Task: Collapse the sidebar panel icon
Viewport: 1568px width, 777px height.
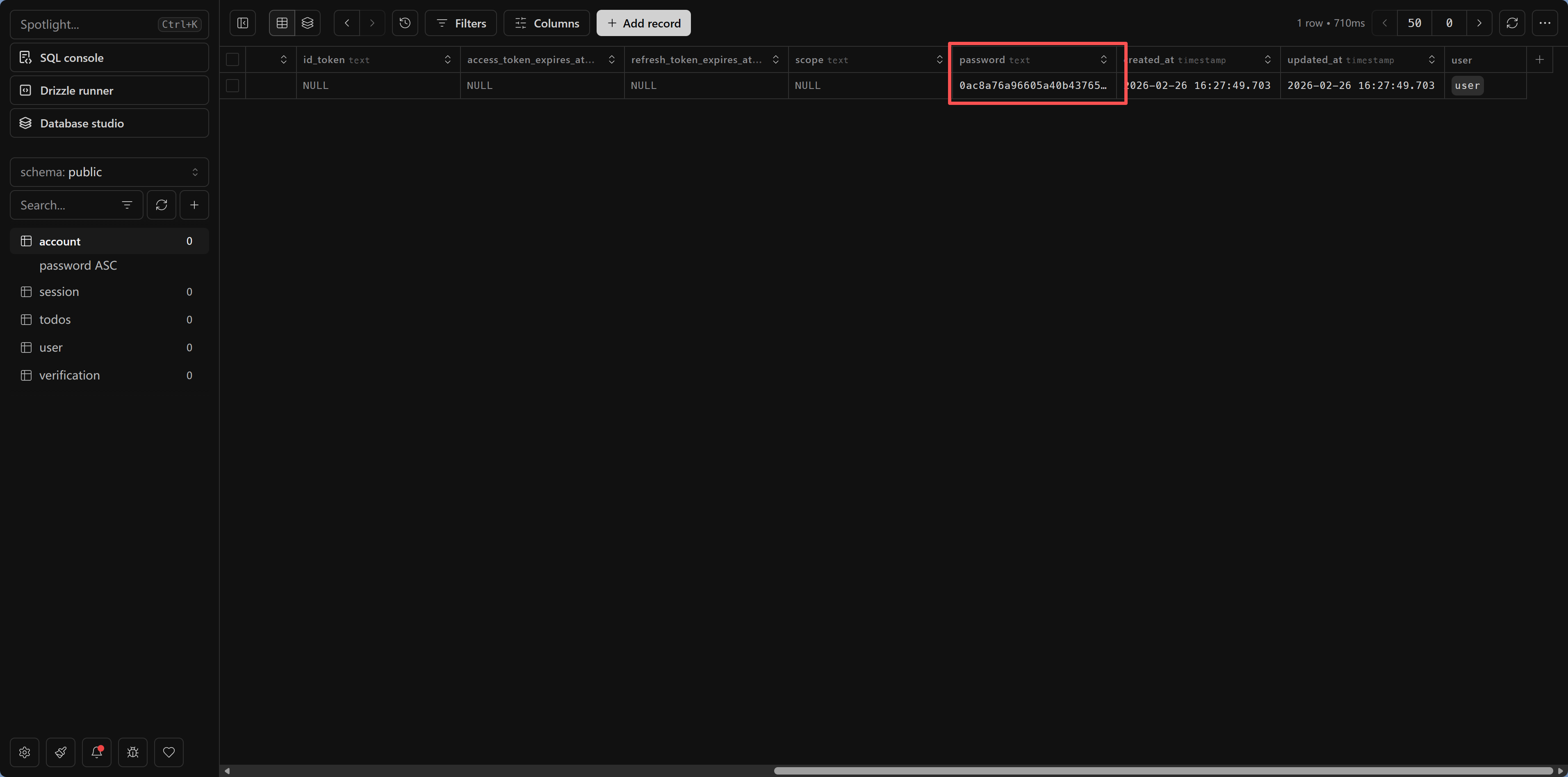Action: [242, 23]
